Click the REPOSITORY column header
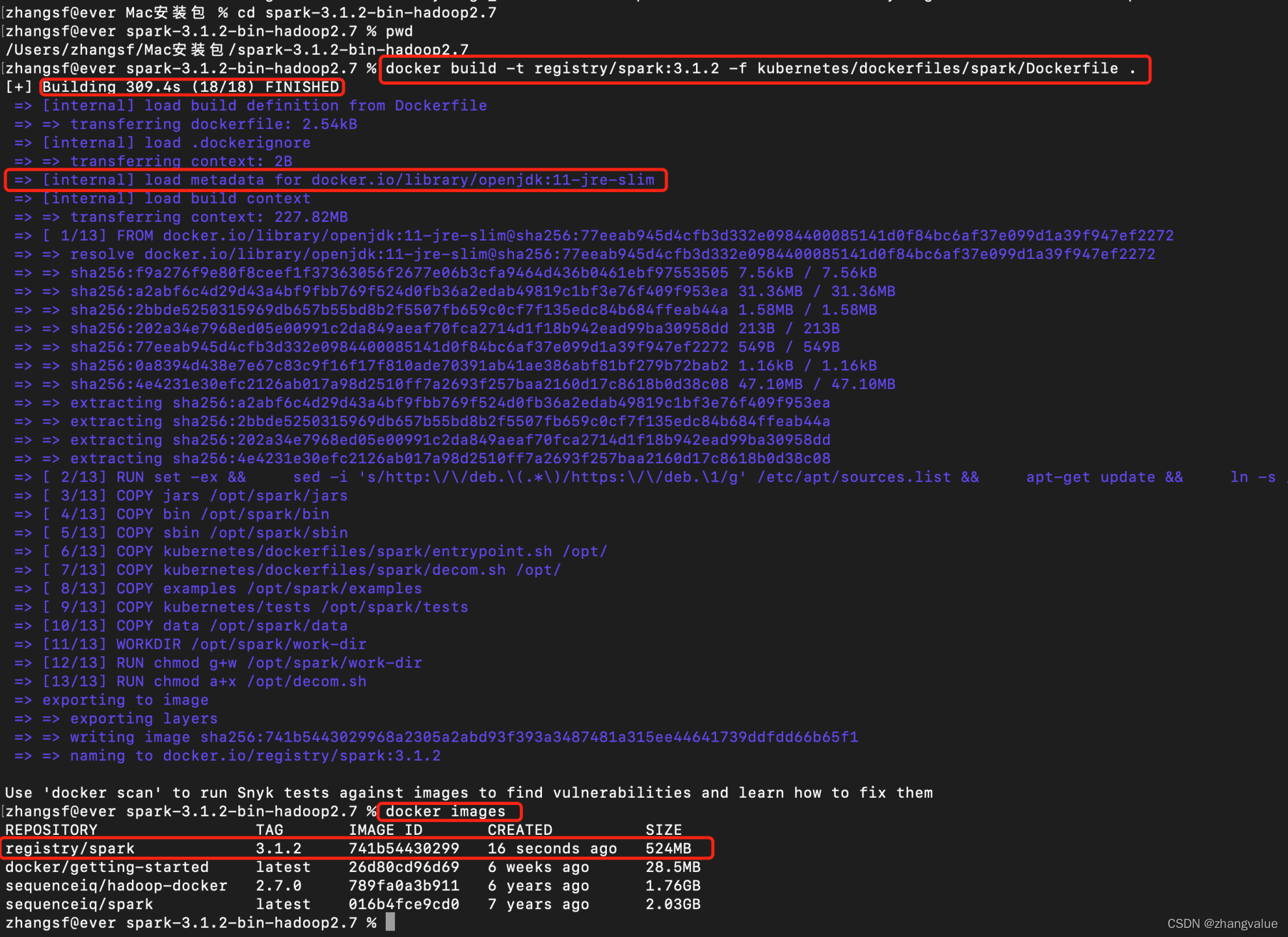The image size is (1288, 937). 51,830
